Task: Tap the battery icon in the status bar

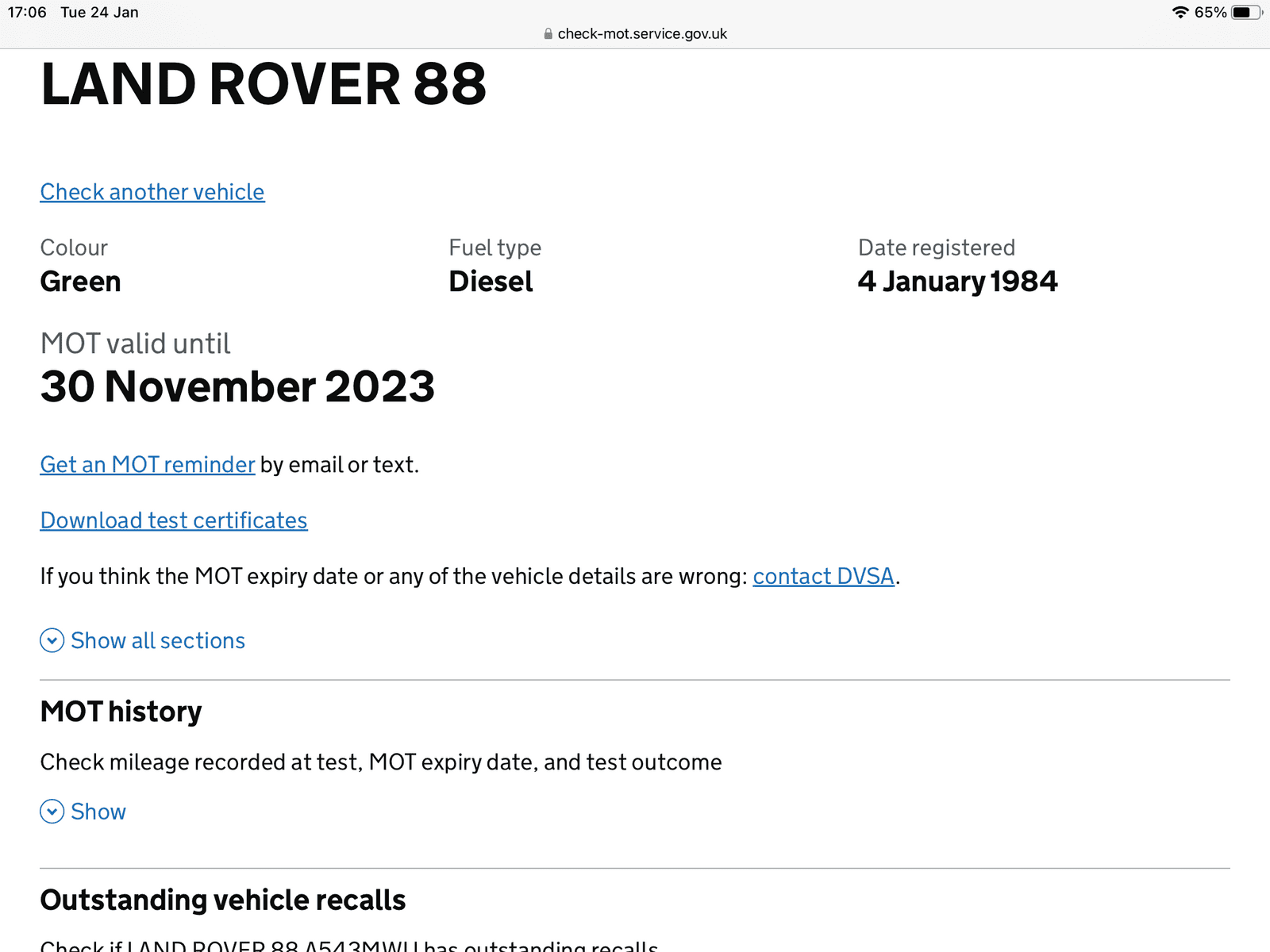Action: (1246, 13)
